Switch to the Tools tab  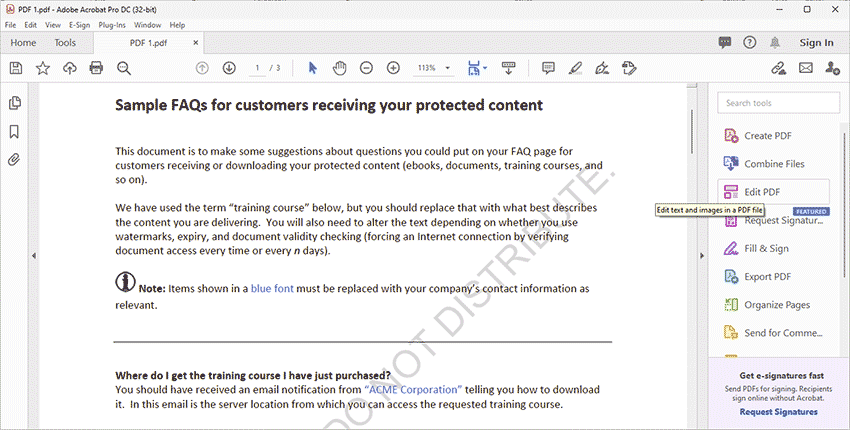click(65, 43)
